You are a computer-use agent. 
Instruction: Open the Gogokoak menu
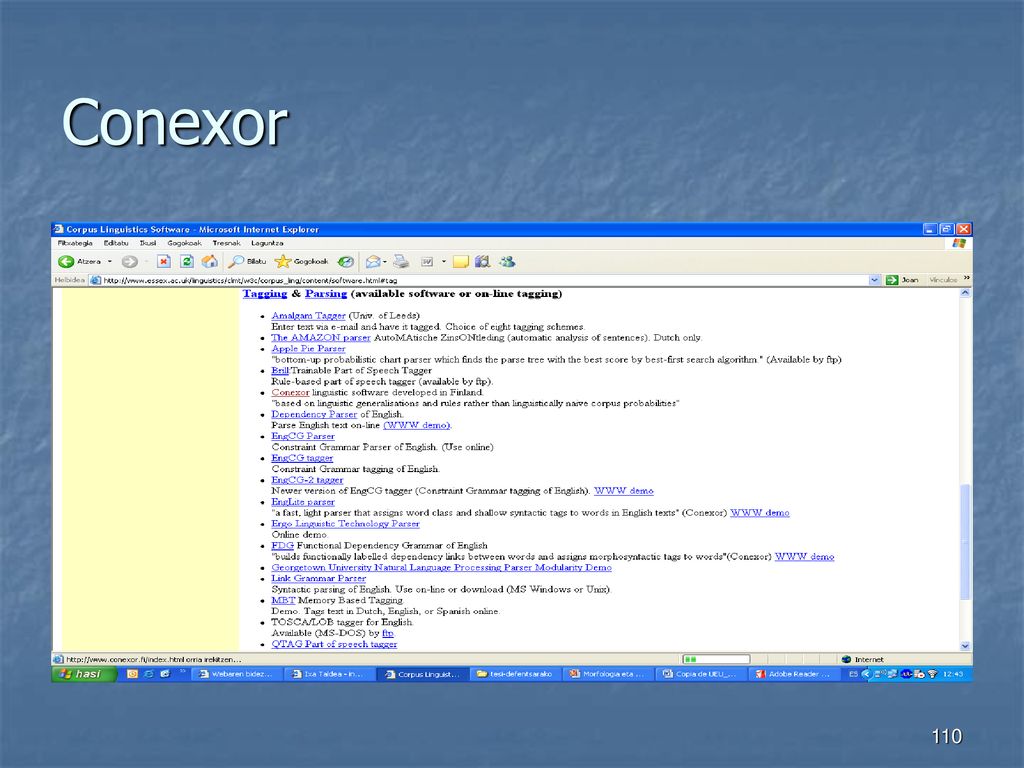pyautogui.click(x=184, y=243)
